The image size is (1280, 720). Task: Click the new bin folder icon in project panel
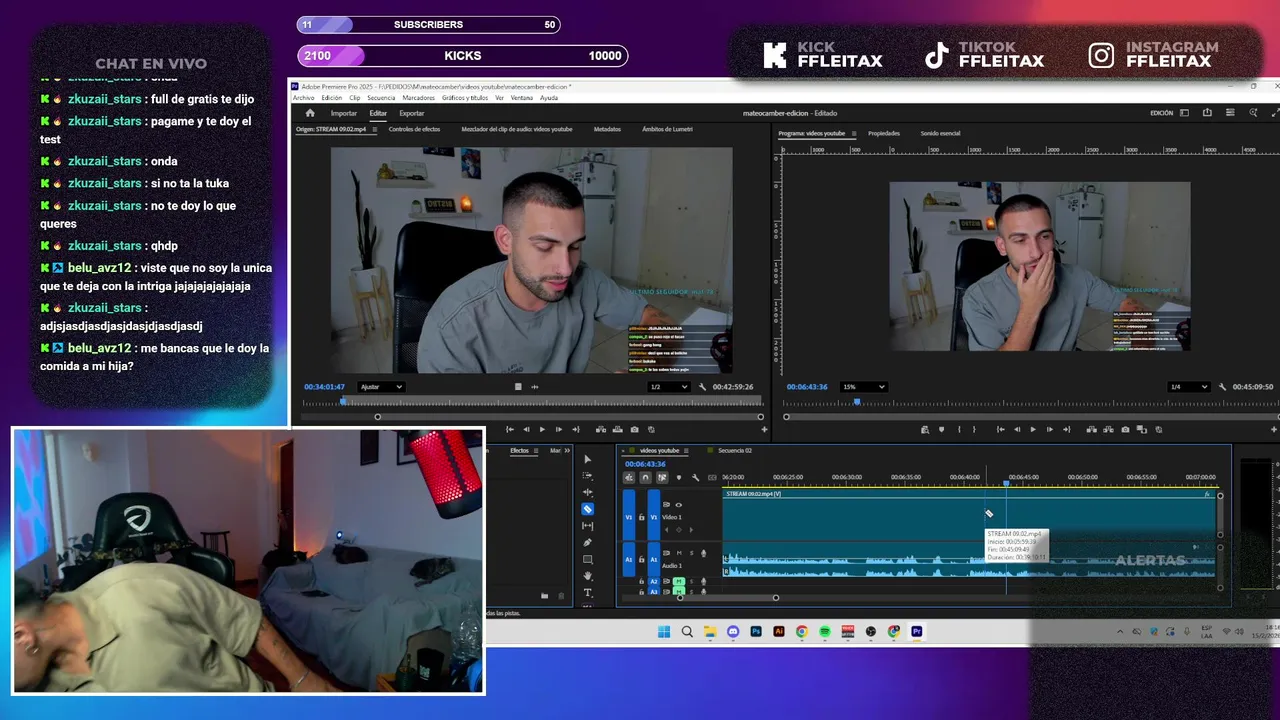544,596
